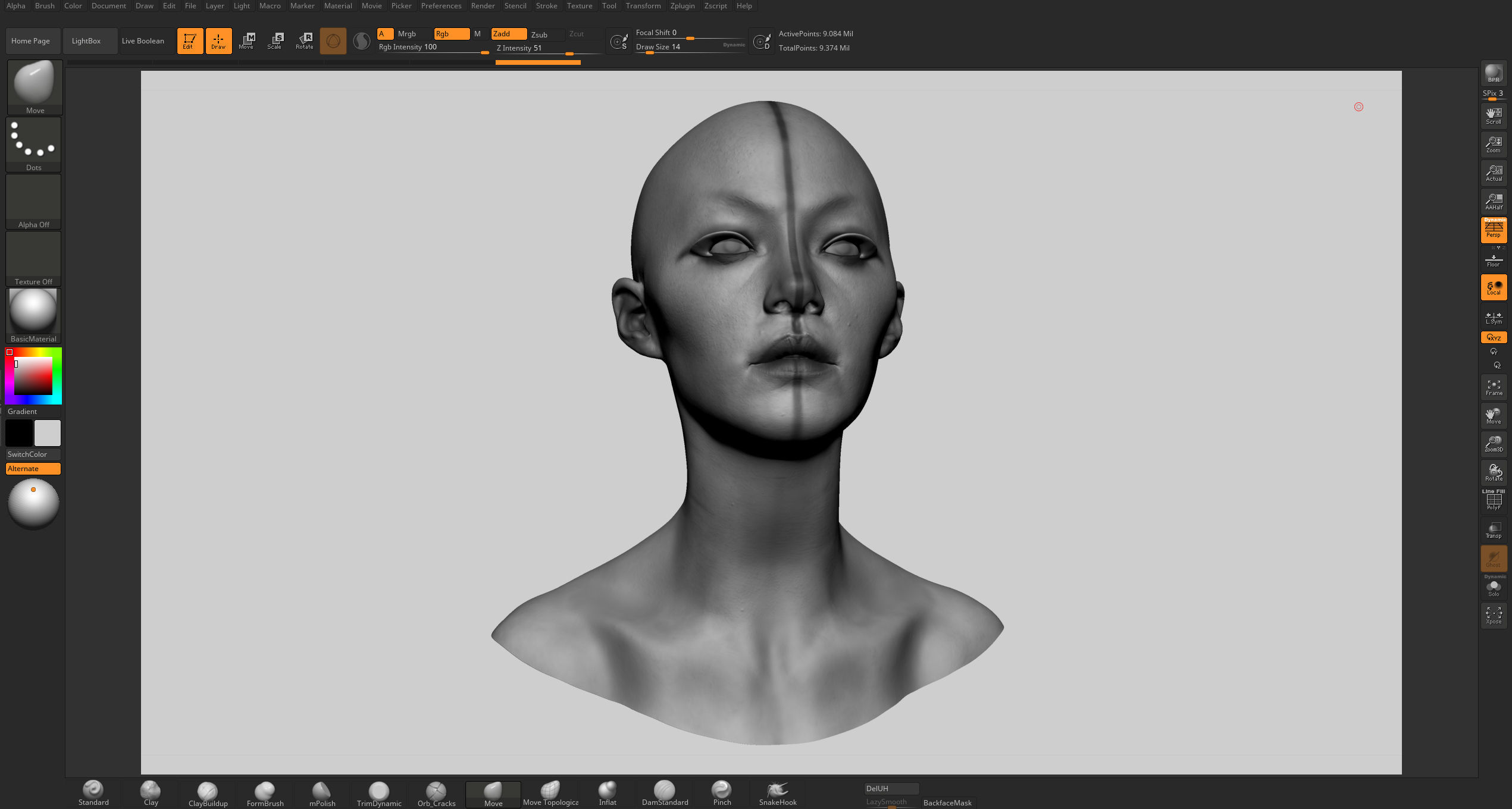Click the Zoom3D icon
Screen dimensions: 1512x809
[1494, 444]
